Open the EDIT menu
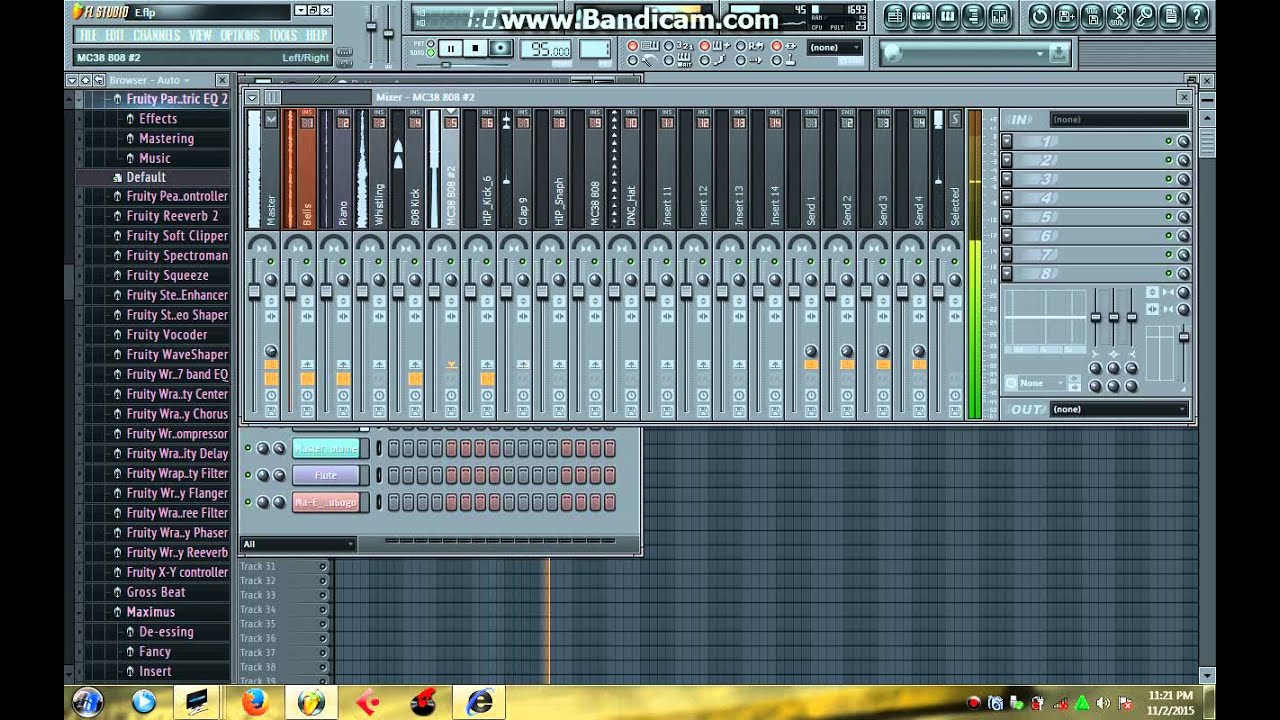Screen dimensions: 1280x720 coord(116,35)
